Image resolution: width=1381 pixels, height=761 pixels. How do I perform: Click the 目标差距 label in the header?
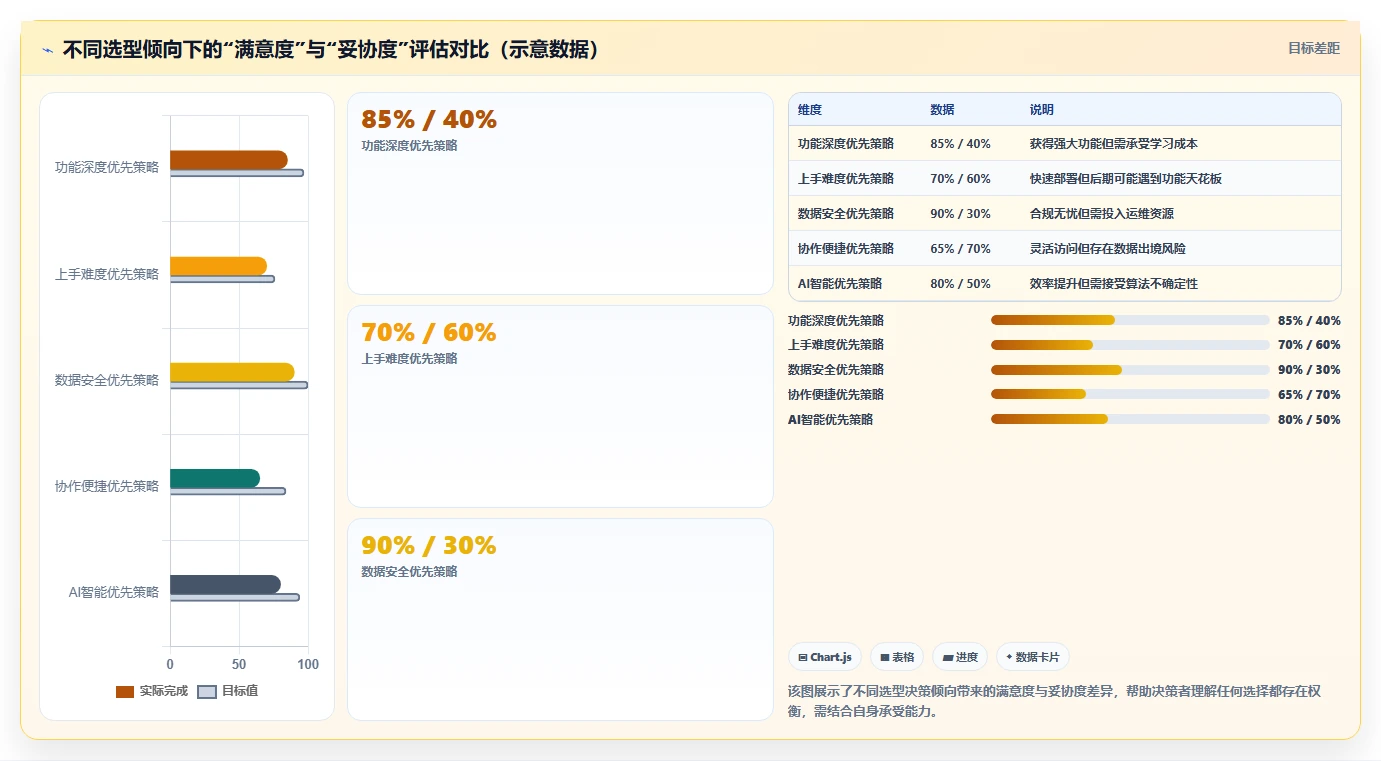pos(1313,48)
